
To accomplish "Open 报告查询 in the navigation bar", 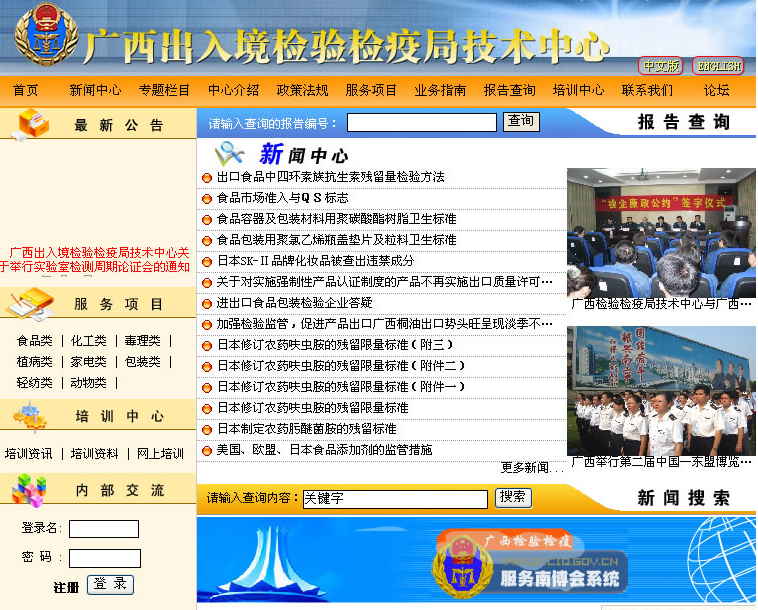I will pos(510,90).
